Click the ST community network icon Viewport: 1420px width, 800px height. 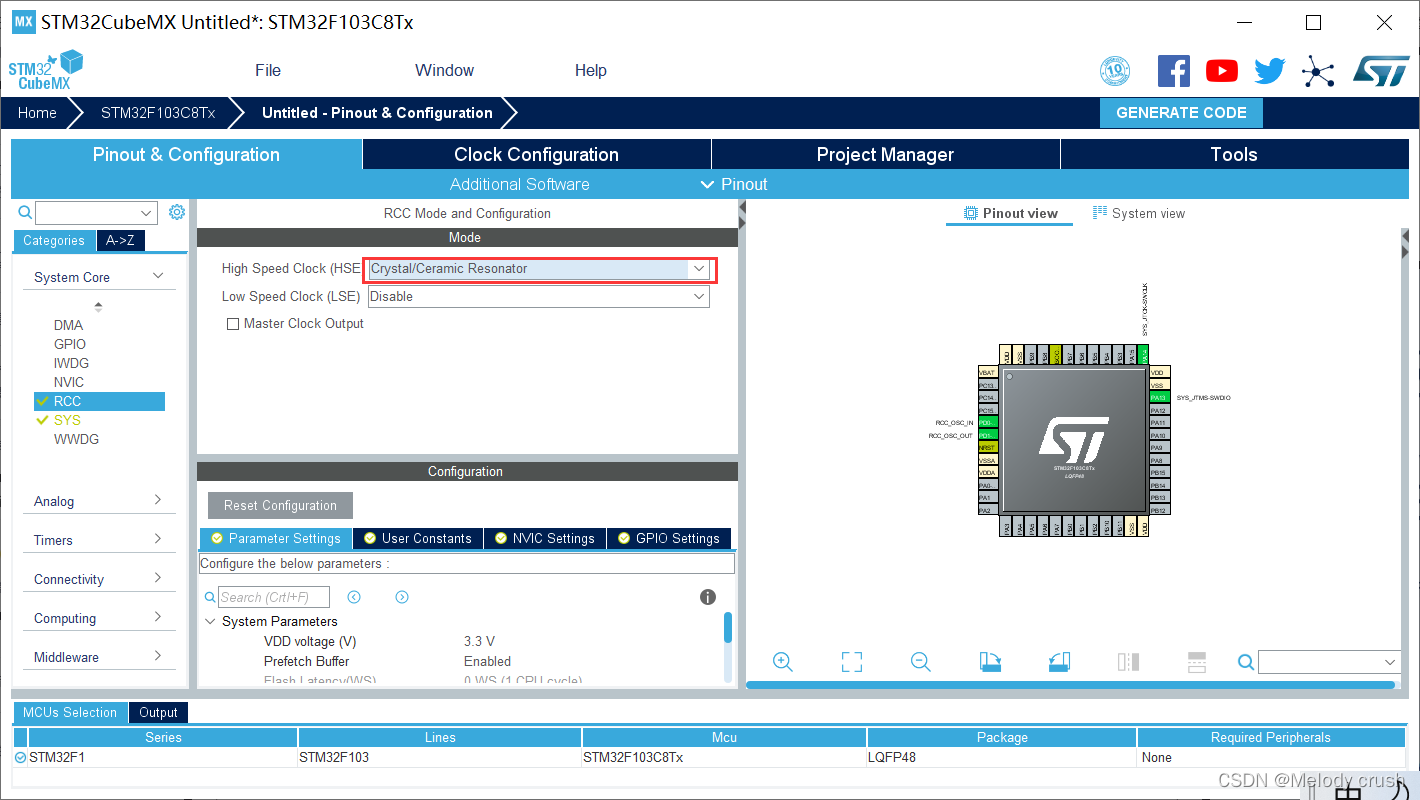(x=1318, y=71)
